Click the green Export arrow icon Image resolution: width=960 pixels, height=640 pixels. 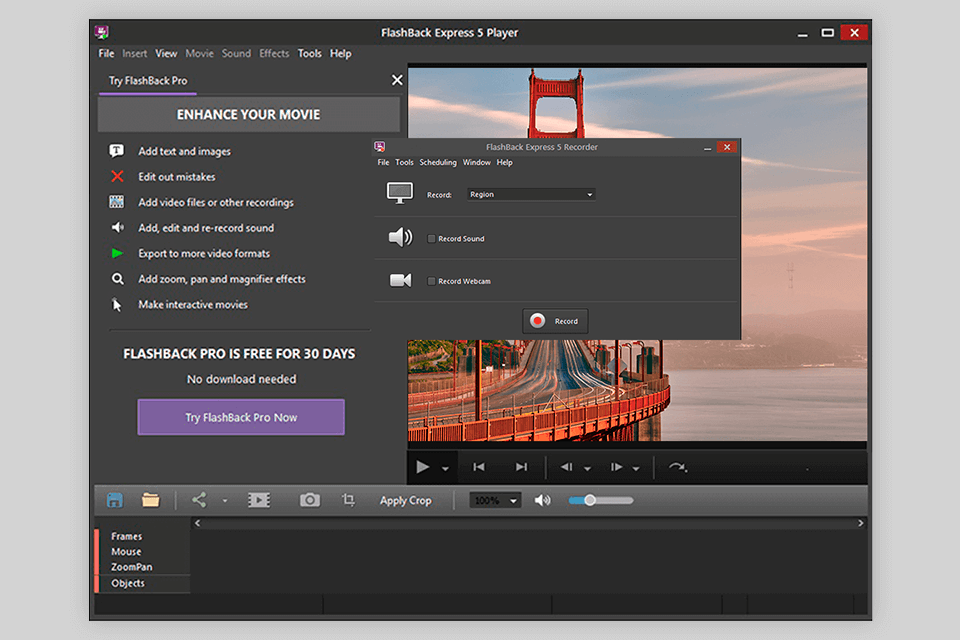(117, 253)
